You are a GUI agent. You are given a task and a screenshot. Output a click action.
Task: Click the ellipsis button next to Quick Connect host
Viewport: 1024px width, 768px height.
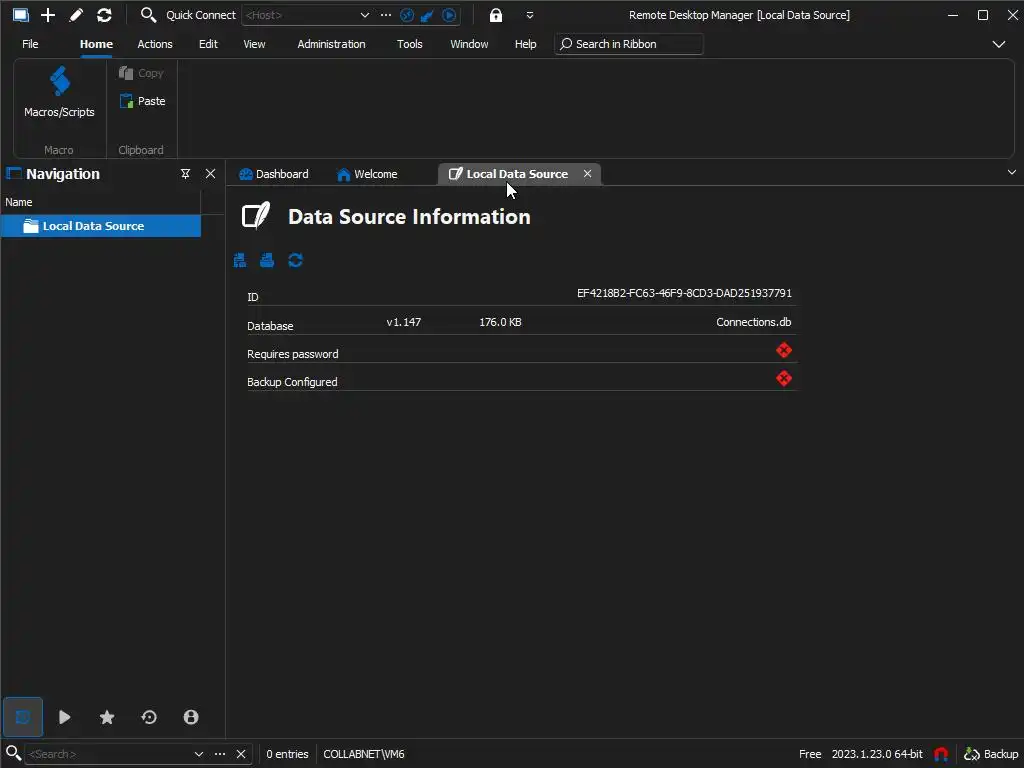pos(386,15)
